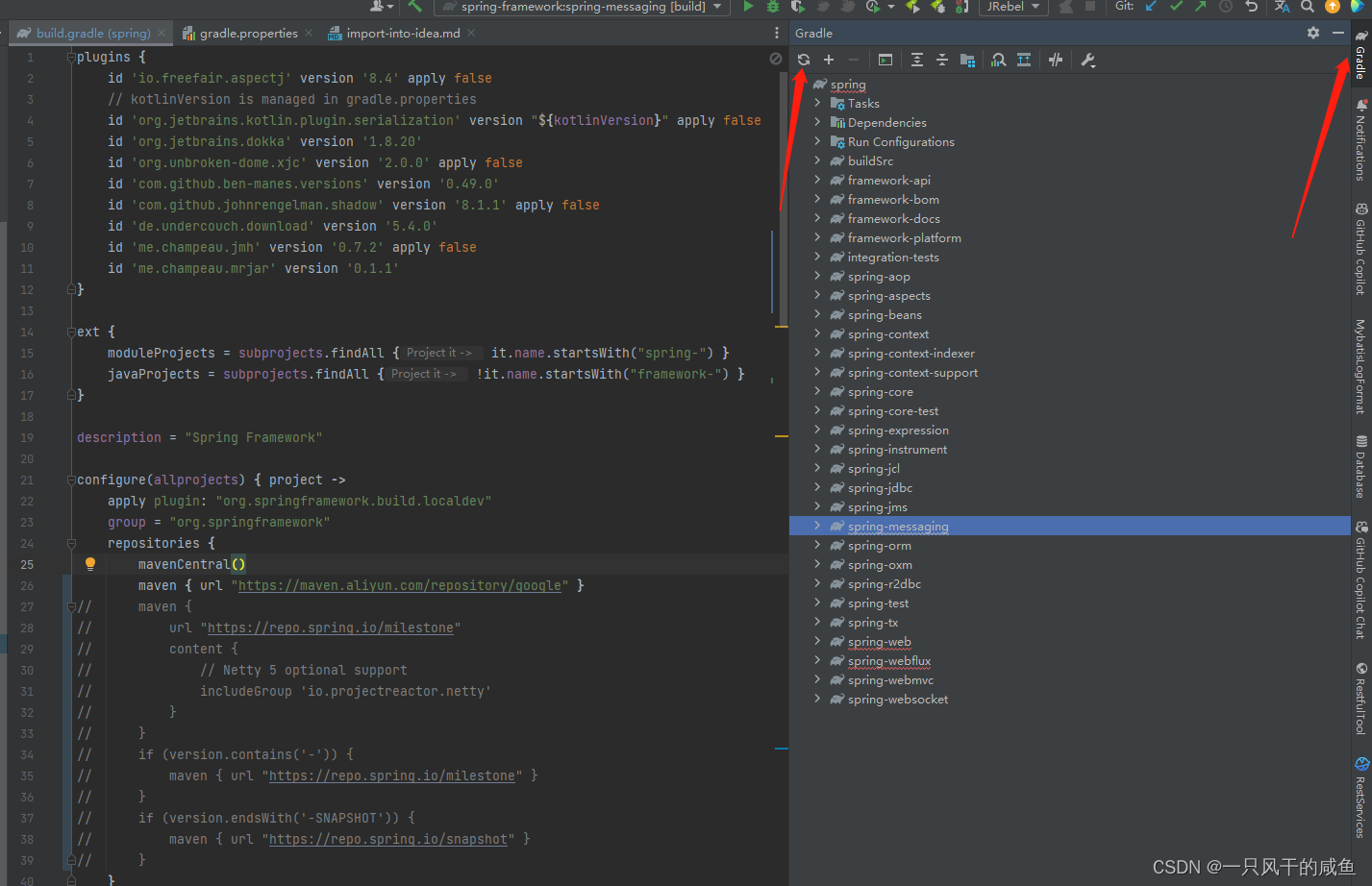The width and height of the screenshot is (1372, 886).
Task: Hide the Gradle tool window
Action: point(1338,33)
